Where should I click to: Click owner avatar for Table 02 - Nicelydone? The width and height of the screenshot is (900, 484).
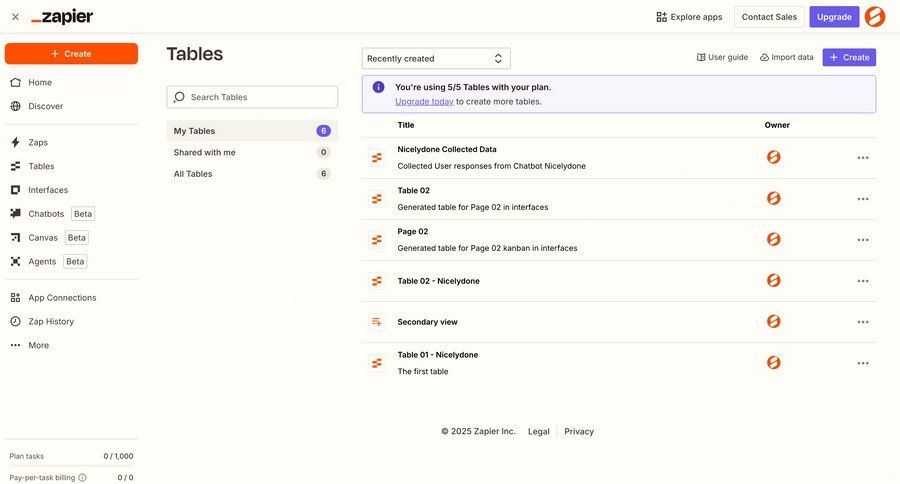tap(774, 280)
